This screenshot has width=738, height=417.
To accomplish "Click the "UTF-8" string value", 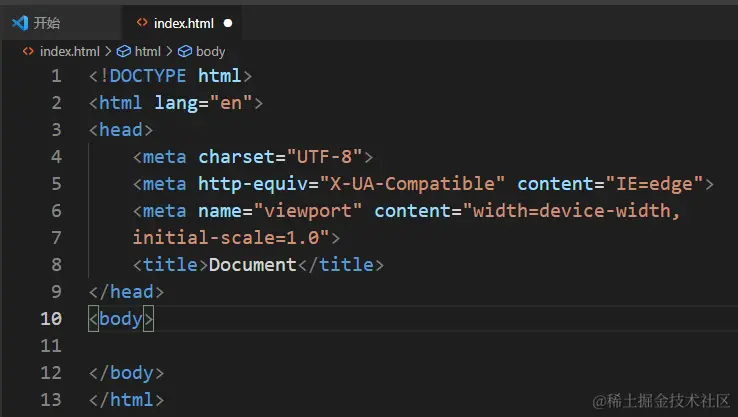I will click(x=324, y=157).
